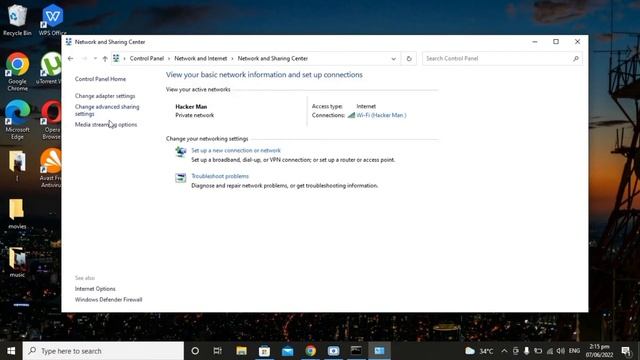Open recent locations dropdown arrow in navigation

tap(95, 58)
